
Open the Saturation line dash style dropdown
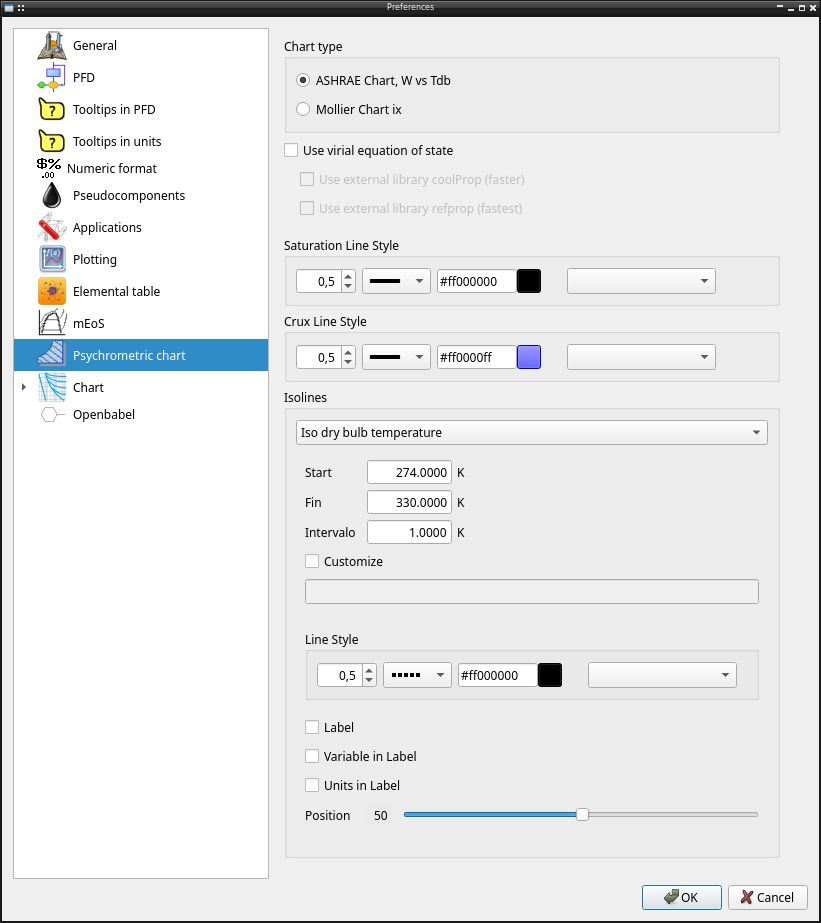click(x=396, y=281)
